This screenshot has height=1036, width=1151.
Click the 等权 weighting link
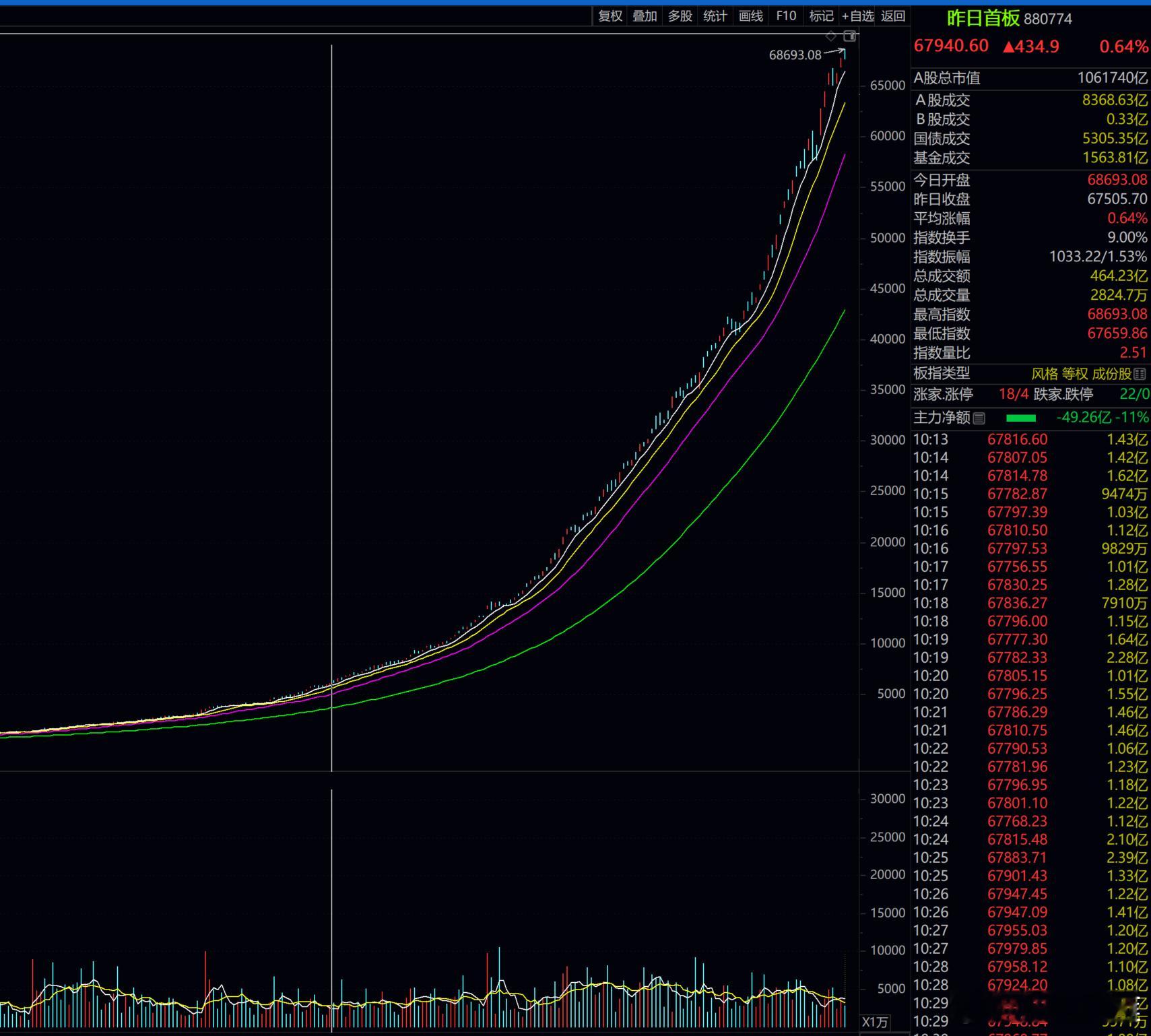tap(1075, 374)
